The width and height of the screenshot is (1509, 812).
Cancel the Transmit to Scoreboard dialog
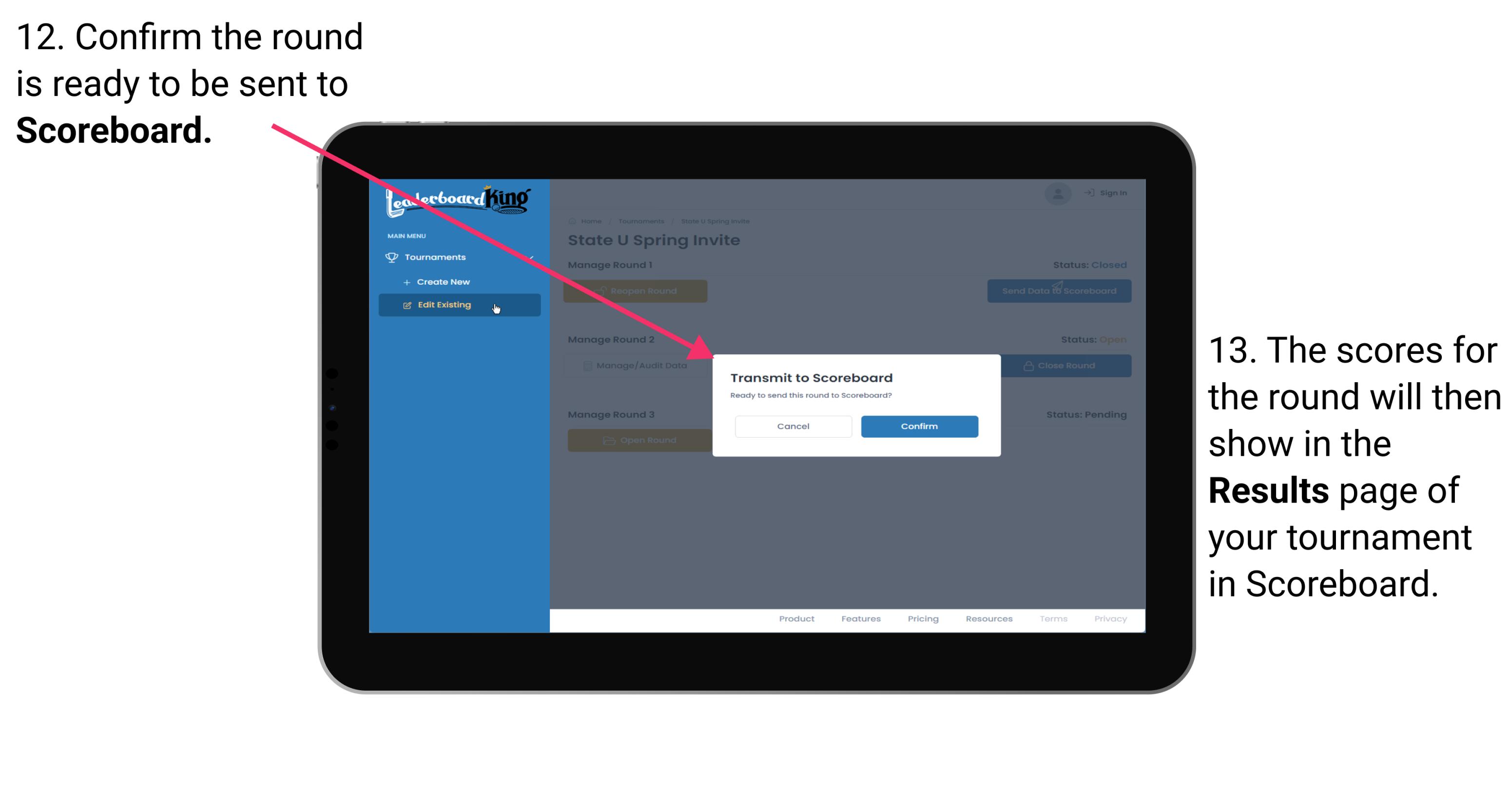coord(793,426)
